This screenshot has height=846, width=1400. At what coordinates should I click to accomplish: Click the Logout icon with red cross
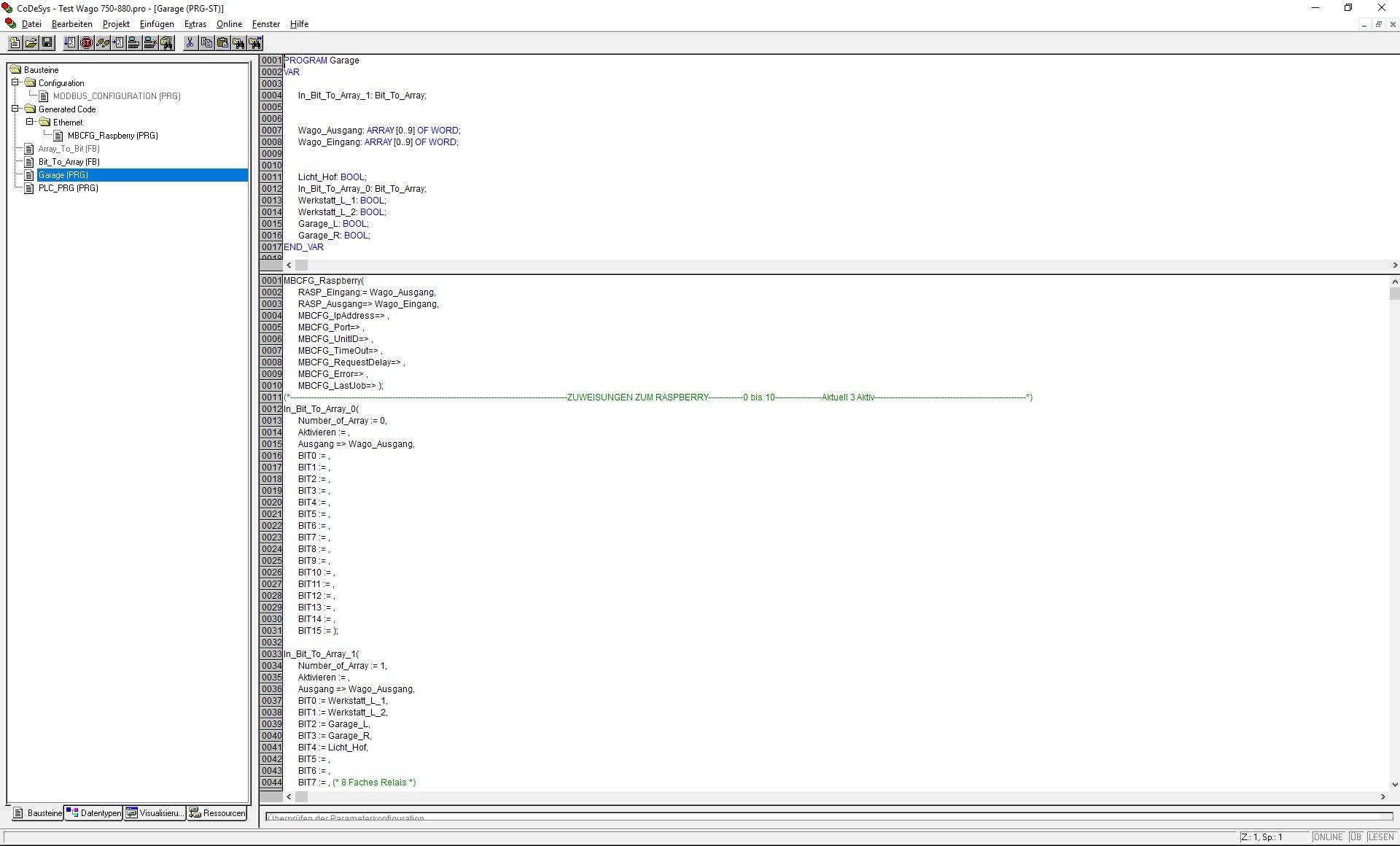(150, 43)
